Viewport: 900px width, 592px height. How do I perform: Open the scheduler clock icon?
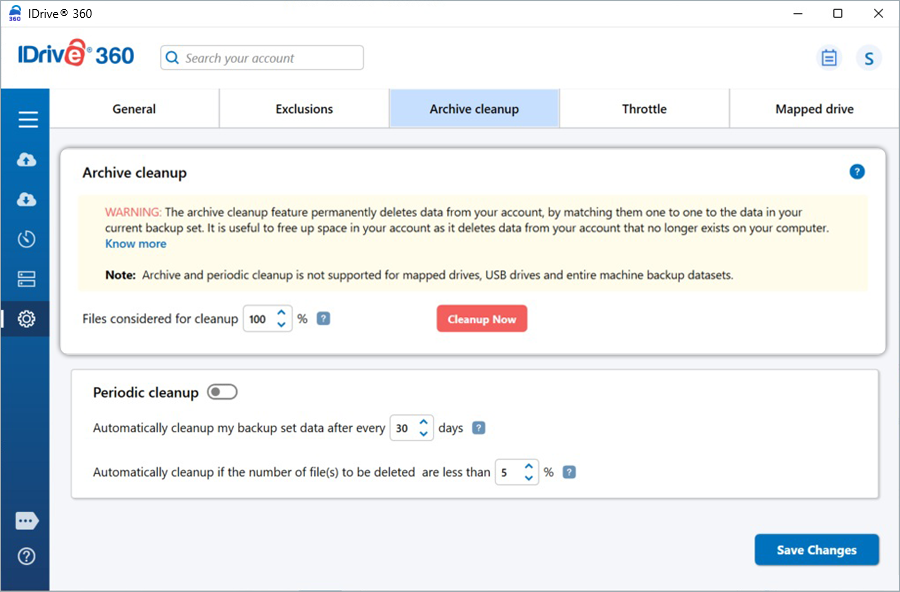tap(27, 239)
